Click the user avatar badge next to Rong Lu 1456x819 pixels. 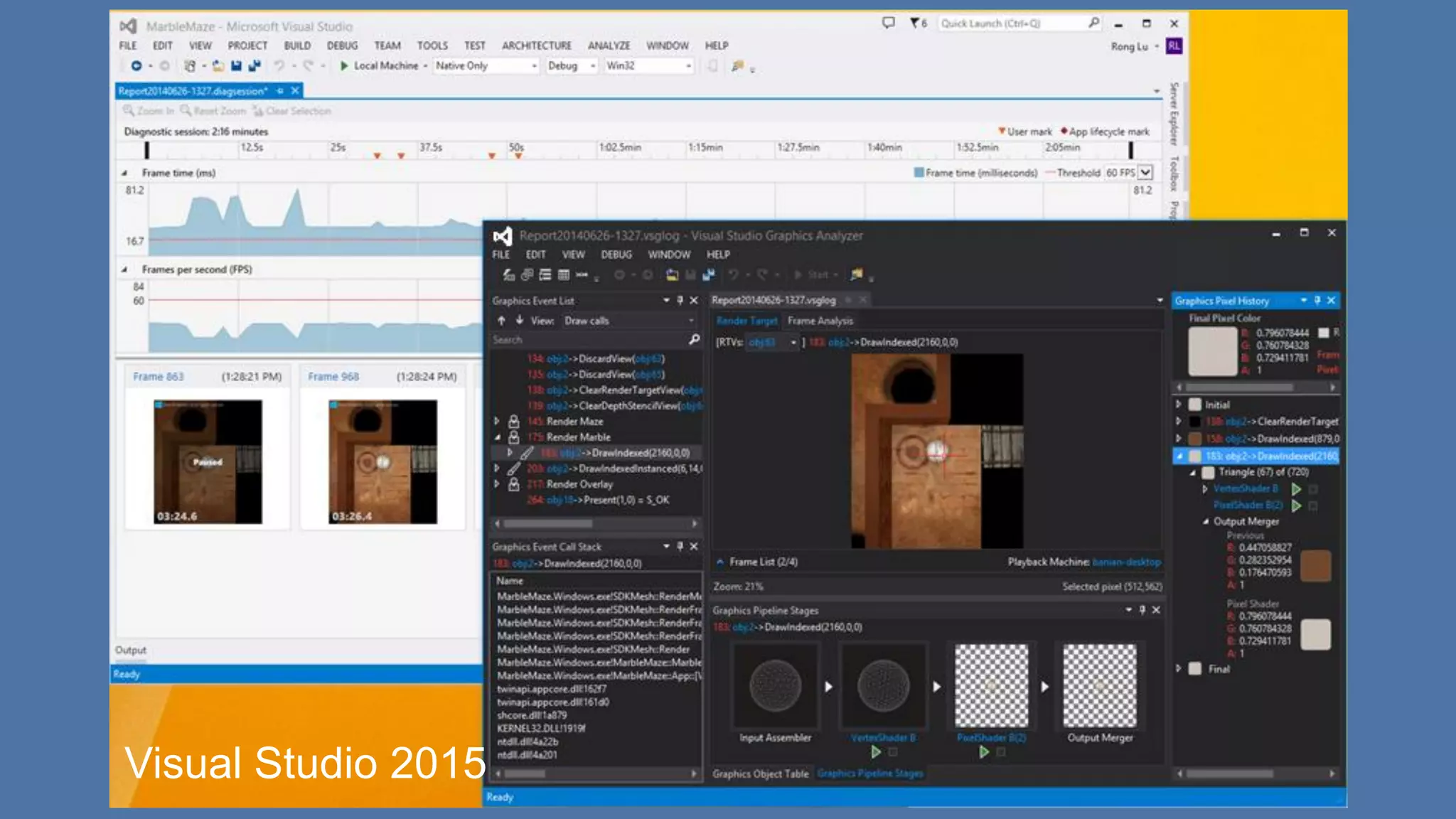point(1174,46)
